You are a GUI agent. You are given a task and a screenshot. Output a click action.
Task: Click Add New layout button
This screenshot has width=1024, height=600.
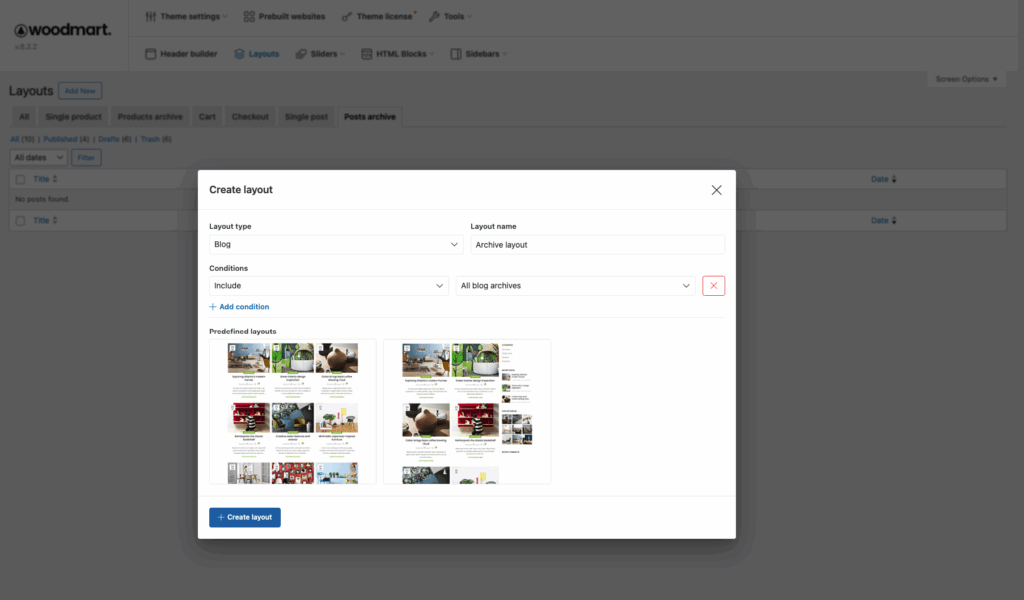click(x=80, y=91)
